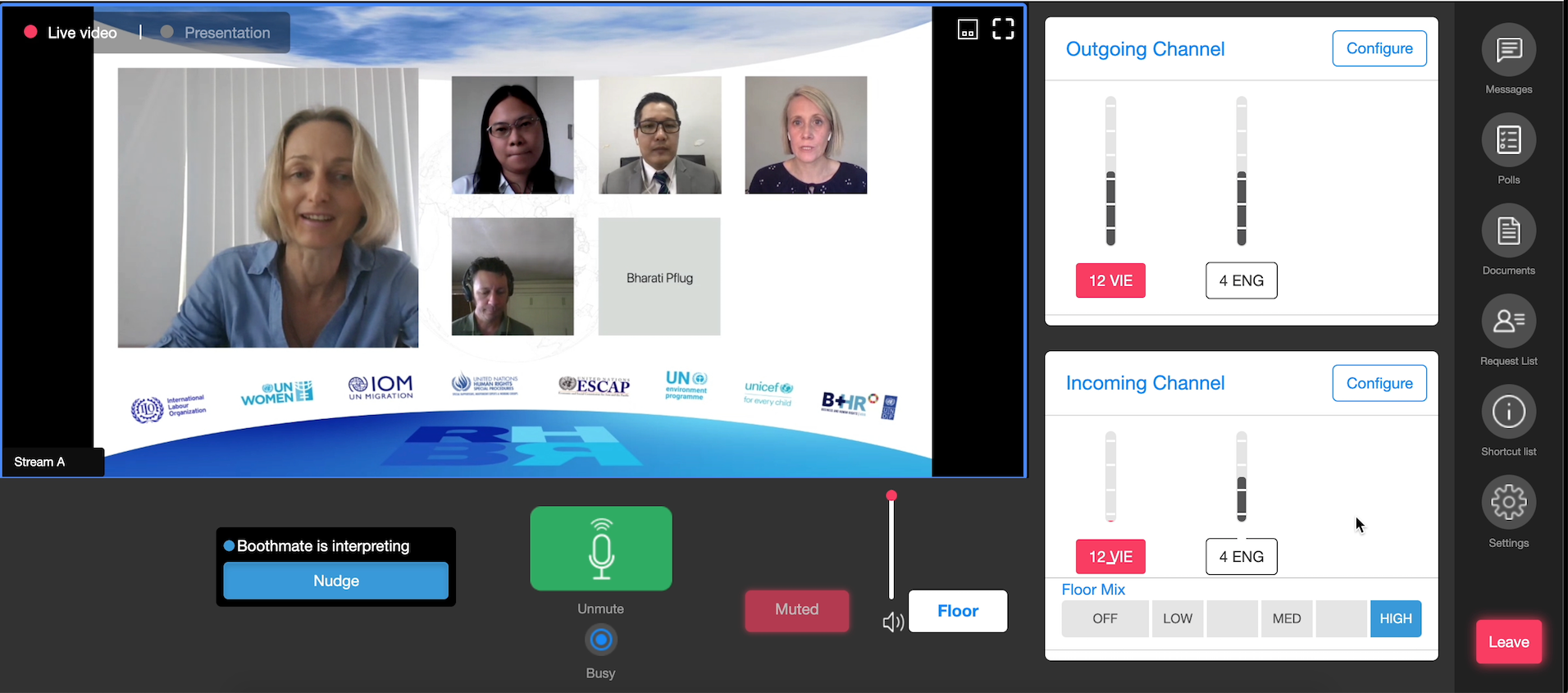The image size is (1568, 693).
Task: Toggle the red Muted button
Action: [796, 610]
